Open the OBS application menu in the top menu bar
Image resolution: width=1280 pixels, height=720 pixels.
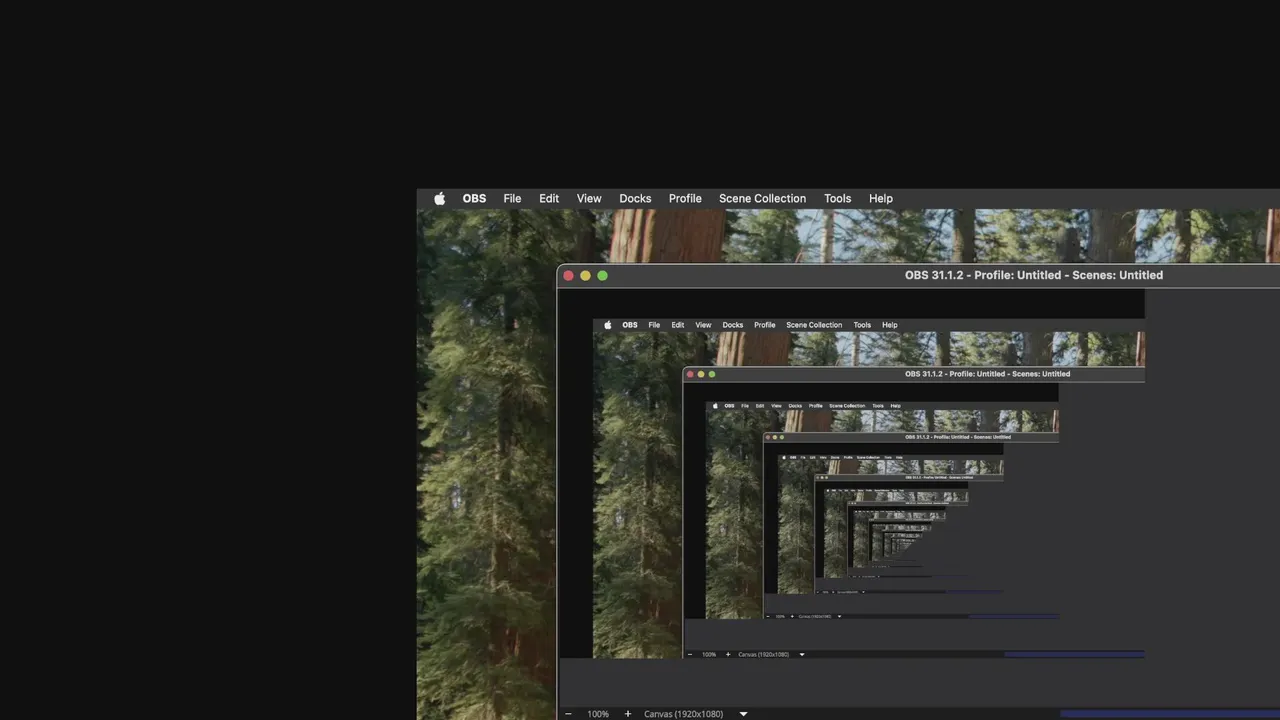coord(474,198)
